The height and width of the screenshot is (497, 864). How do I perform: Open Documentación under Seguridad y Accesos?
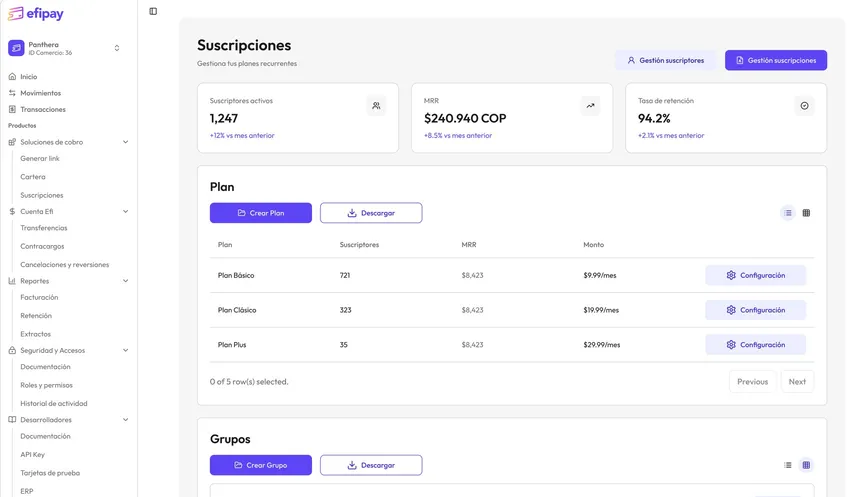click(45, 367)
